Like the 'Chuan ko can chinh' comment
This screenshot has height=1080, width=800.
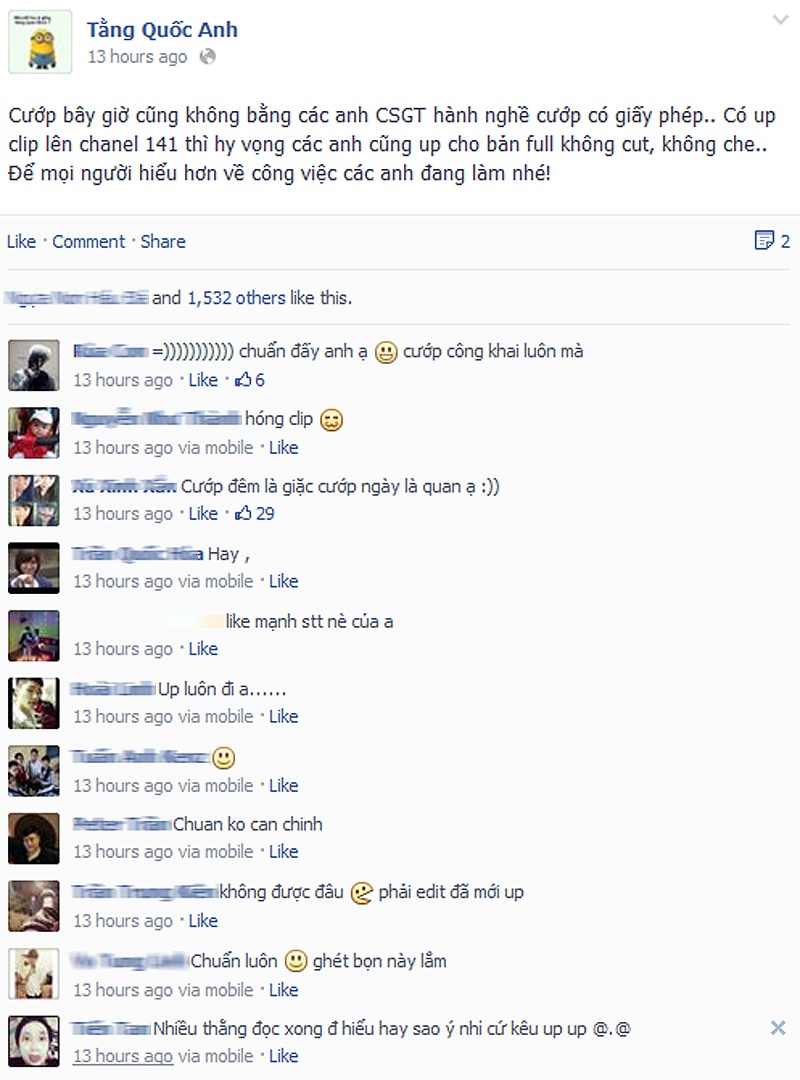283,852
